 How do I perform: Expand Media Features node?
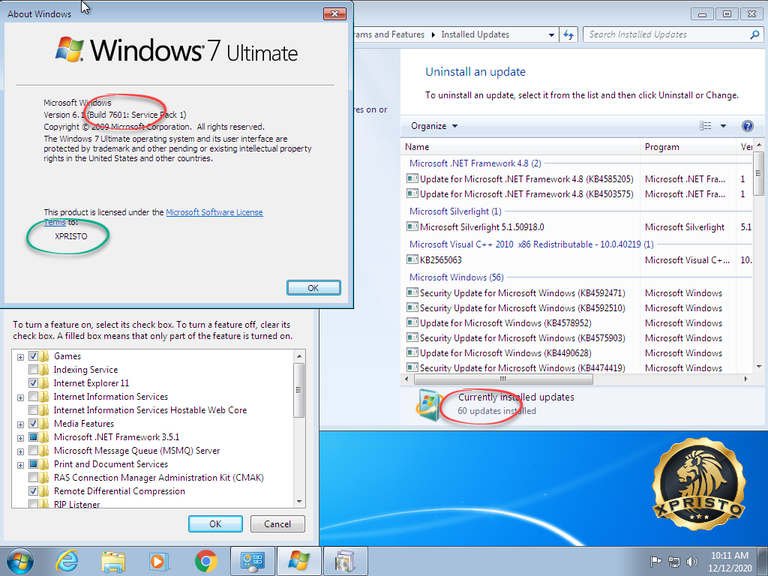(21, 425)
